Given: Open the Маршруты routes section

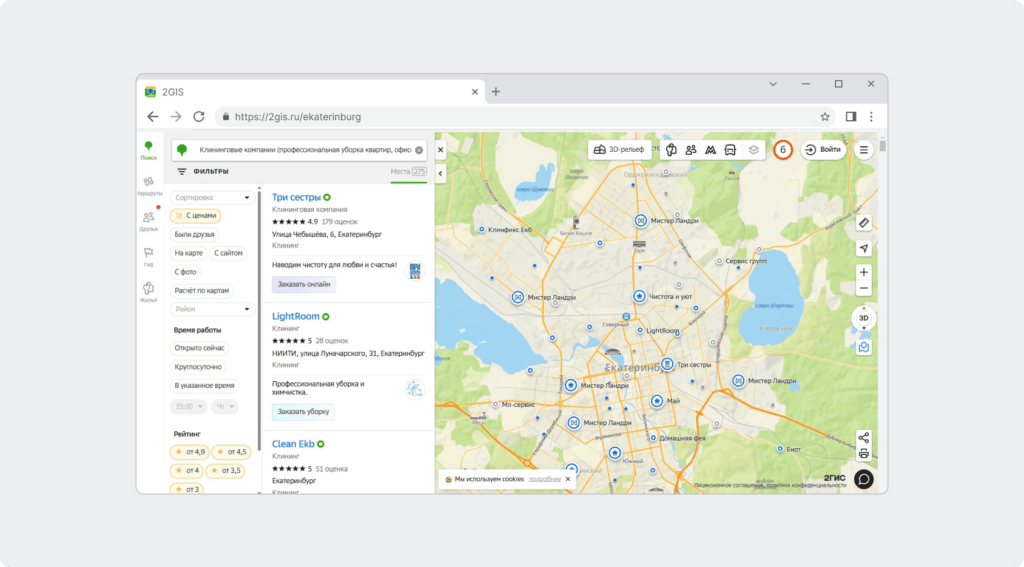Looking at the screenshot, I should (x=148, y=186).
